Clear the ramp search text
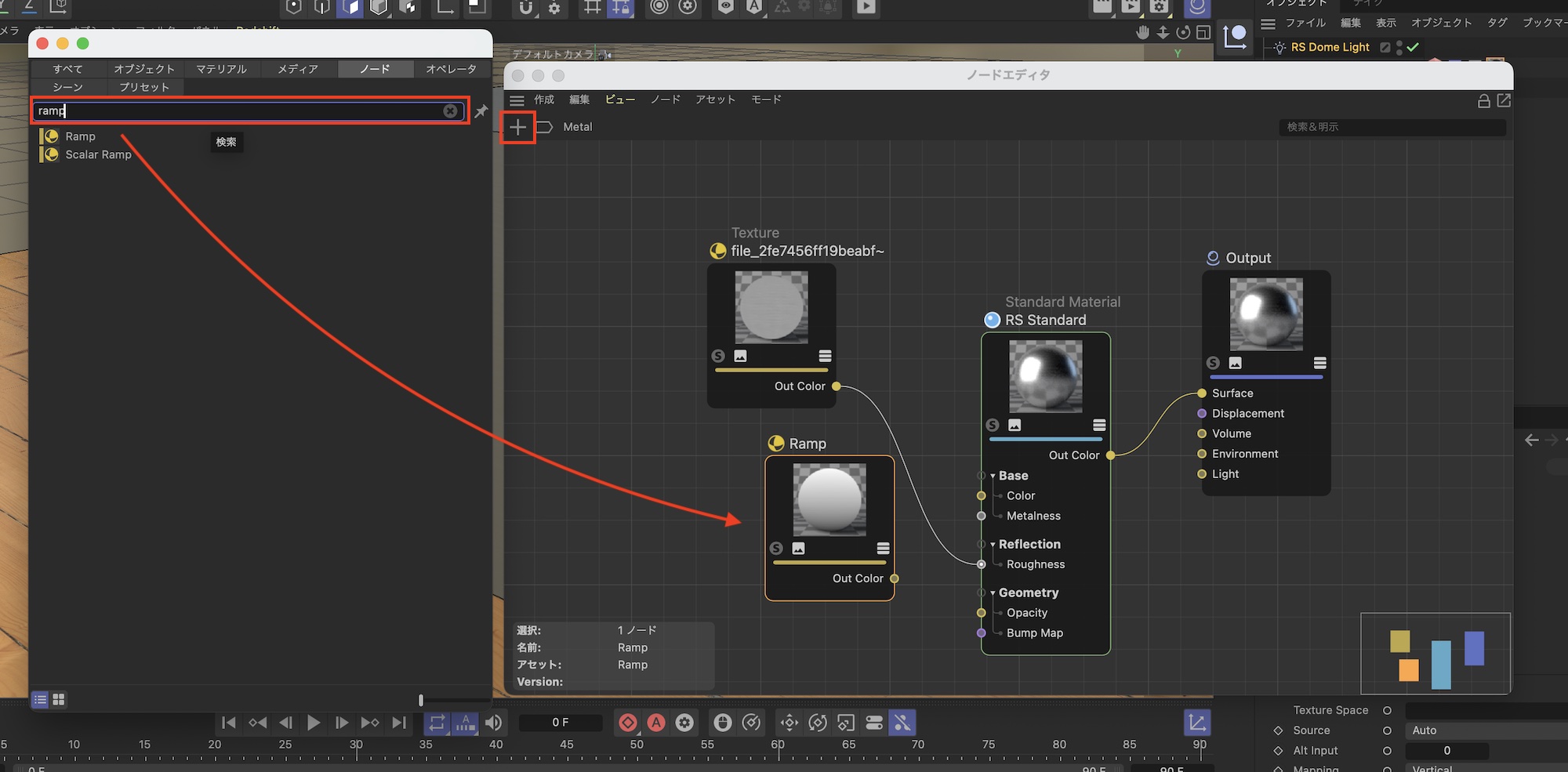This screenshot has width=1568, height=772. [x=450, y=111]
